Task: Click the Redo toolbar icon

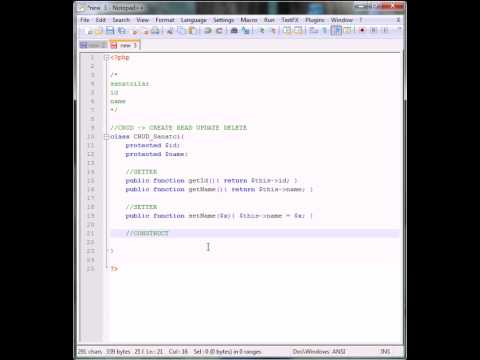Action: click(219, 31)
